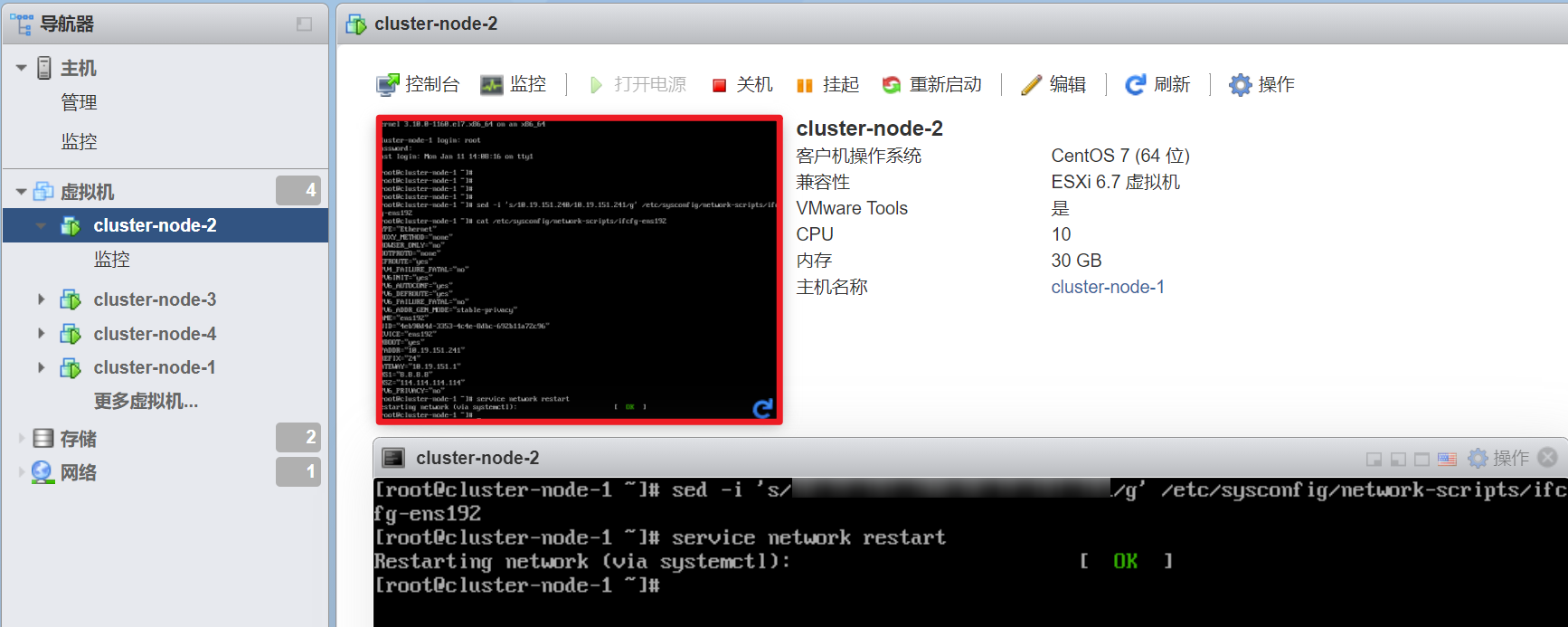Click the 网络 network globe icon

[43, 472]
